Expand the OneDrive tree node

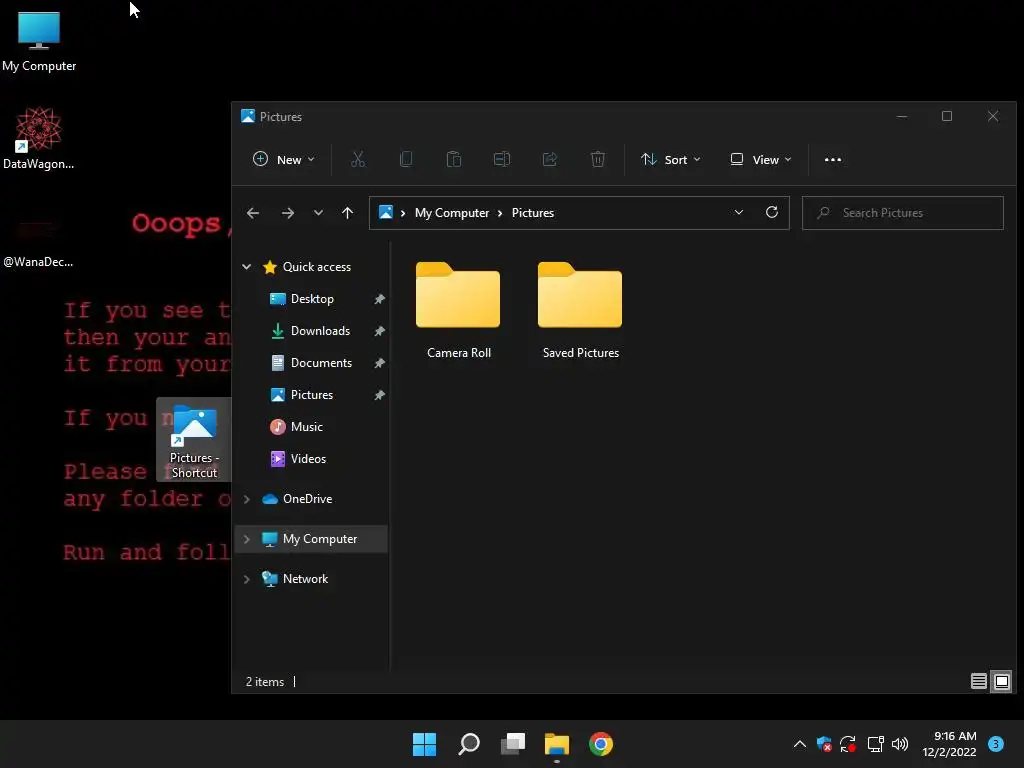tap(247, 499)
